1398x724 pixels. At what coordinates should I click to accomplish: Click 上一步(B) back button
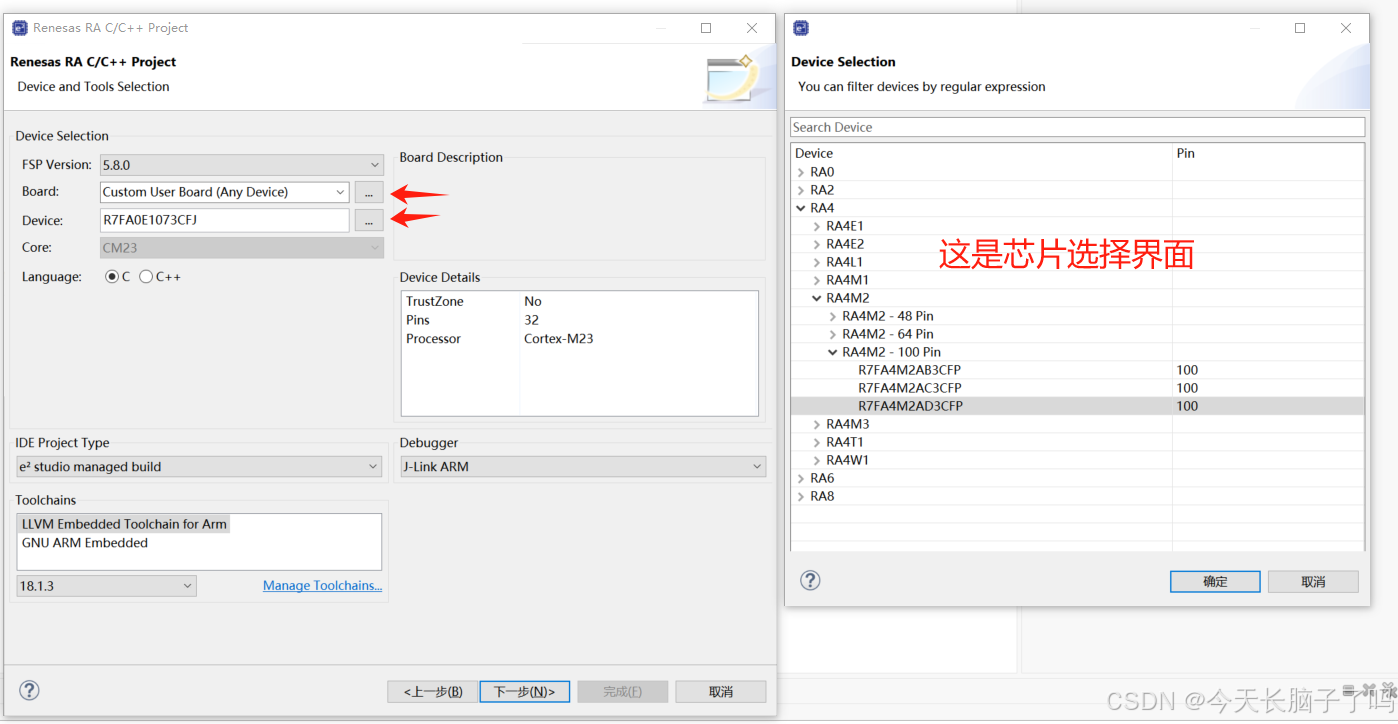pos(433,691)
